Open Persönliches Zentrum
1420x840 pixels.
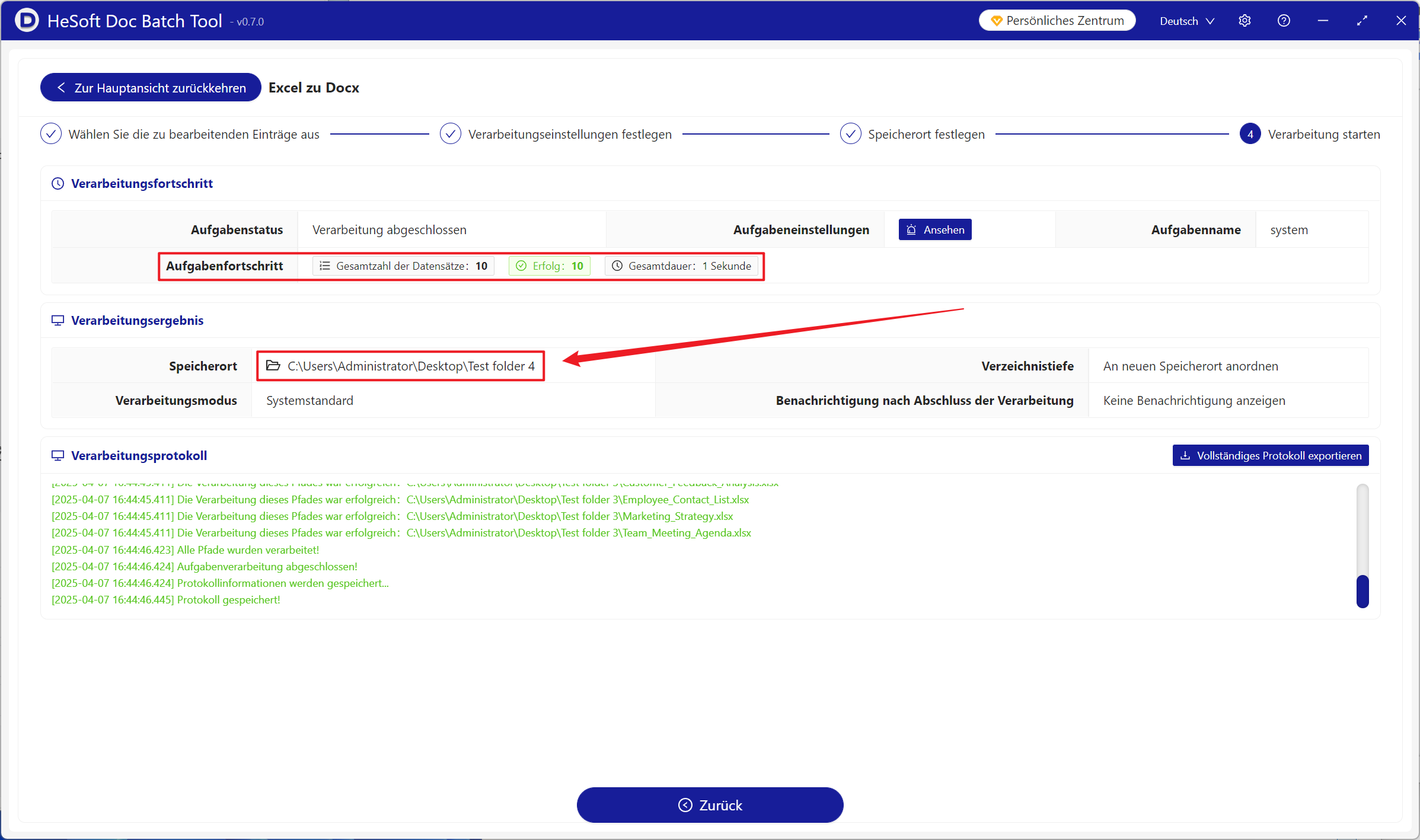tap(1057, 21)
